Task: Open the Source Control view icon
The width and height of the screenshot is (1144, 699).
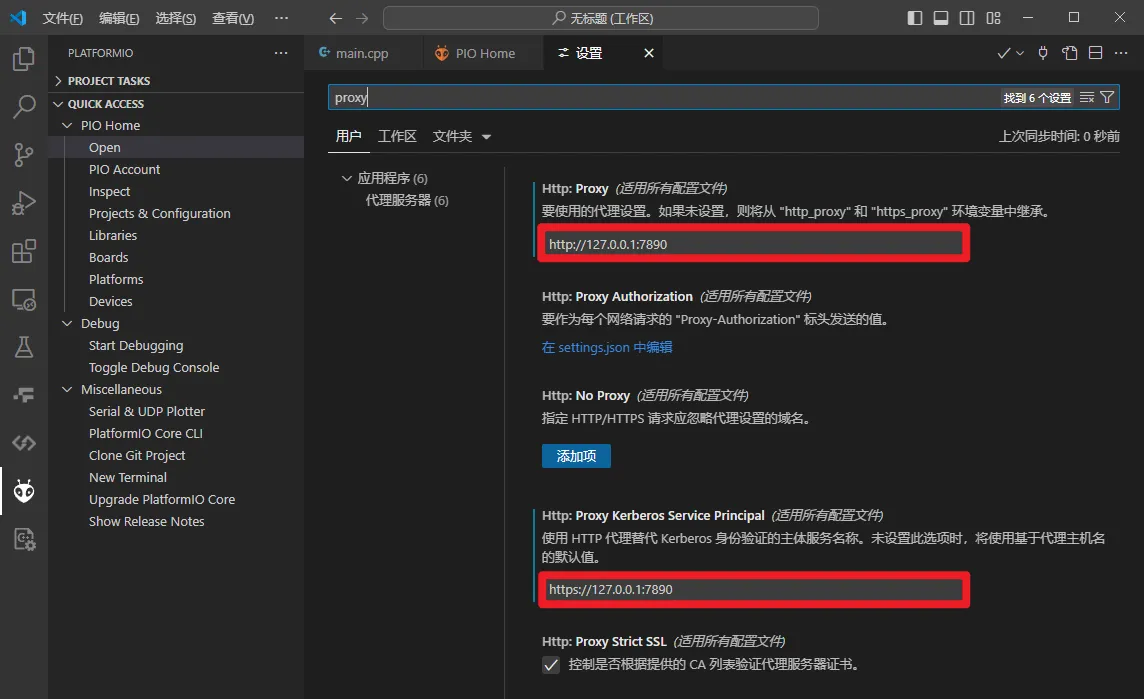Action: pos(24,155)
